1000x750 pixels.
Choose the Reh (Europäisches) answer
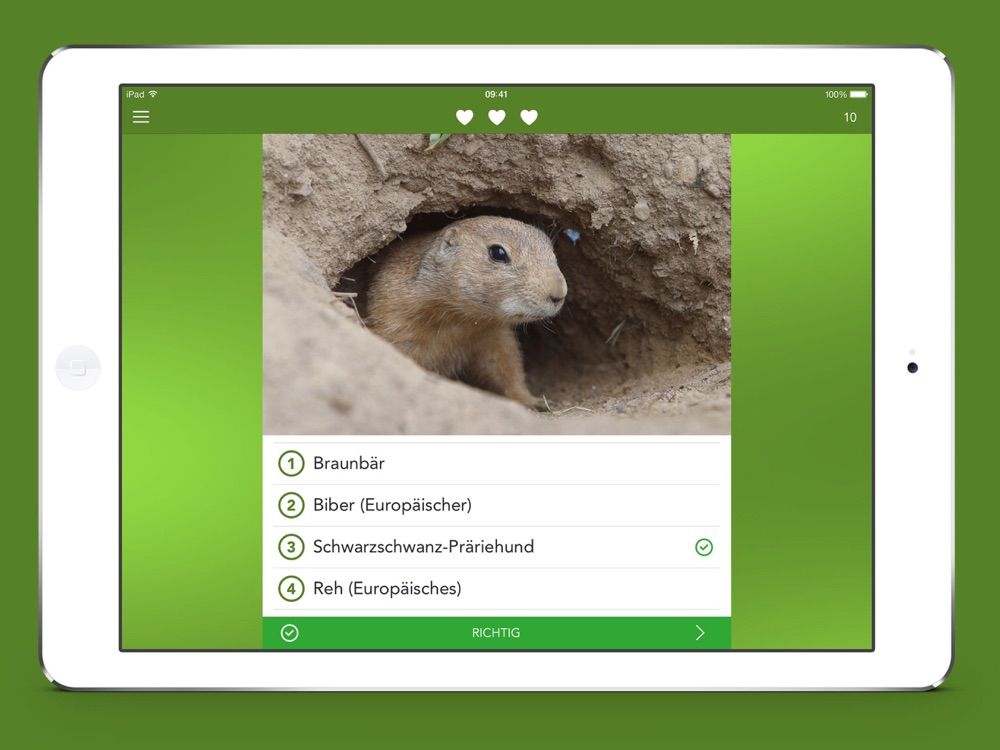tap(496, 589)
